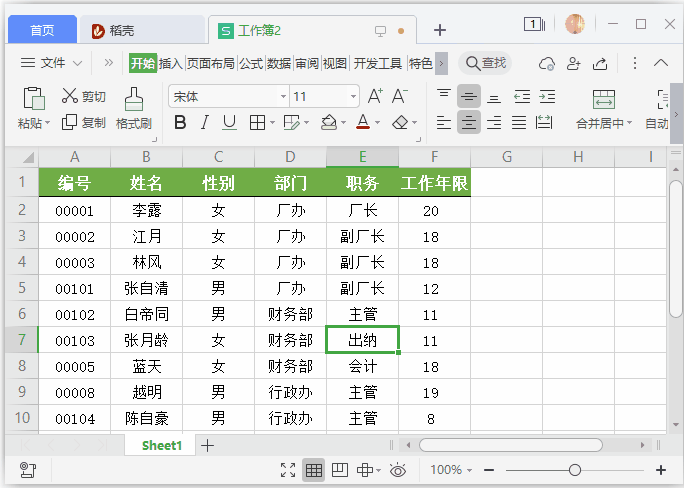Expand the Merge and Center dropdown arrow

coord(629,123)
